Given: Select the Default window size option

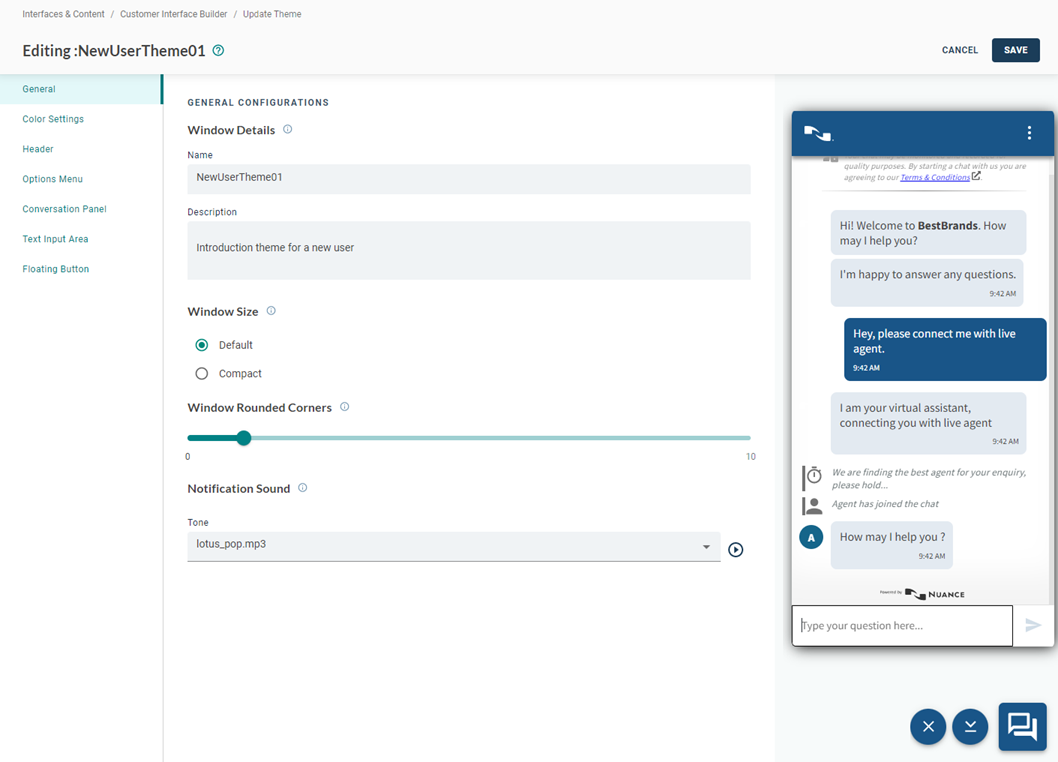Looking at the screenshot, I should (x=201, y=344).
